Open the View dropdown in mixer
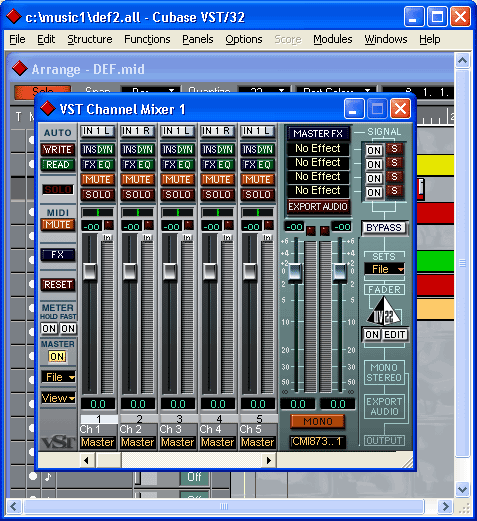This screenshot has height=521, width=477. [x=58, y=398]
